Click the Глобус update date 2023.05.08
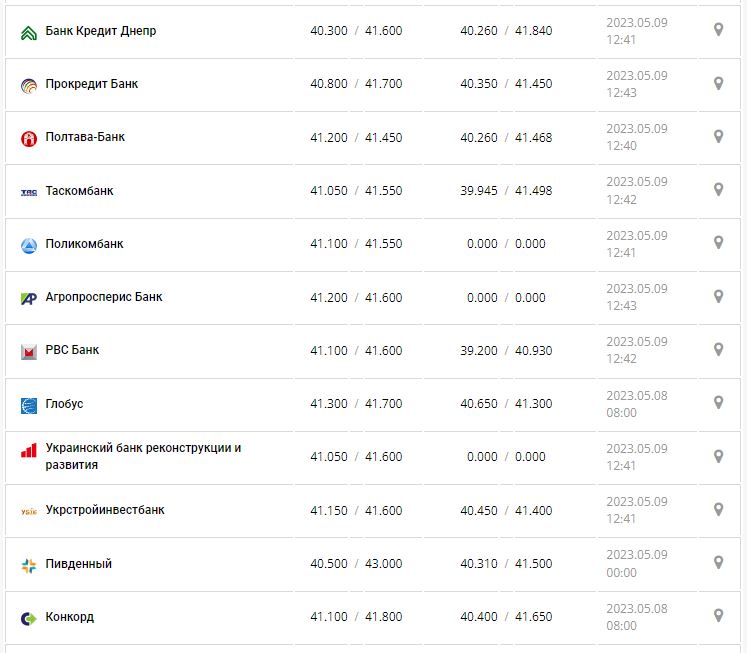747x653 pixels. [636, 395]
